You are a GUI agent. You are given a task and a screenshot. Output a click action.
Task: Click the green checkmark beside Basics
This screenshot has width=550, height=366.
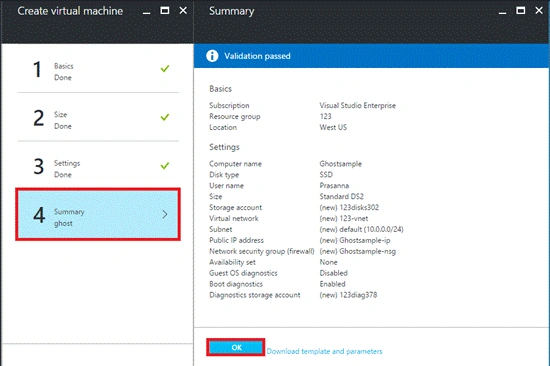click(x=165, y=68)
